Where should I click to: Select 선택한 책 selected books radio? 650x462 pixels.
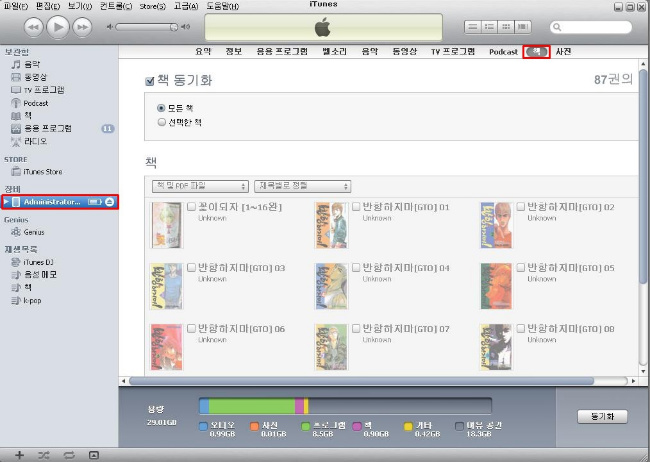pos(161,122)
